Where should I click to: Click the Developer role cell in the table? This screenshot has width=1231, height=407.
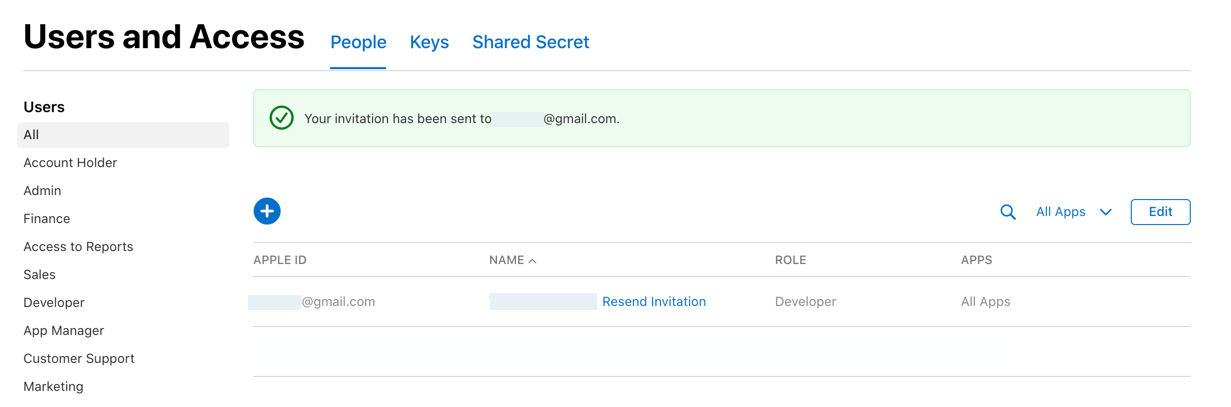pyautogui.click(x=805, y=301)
